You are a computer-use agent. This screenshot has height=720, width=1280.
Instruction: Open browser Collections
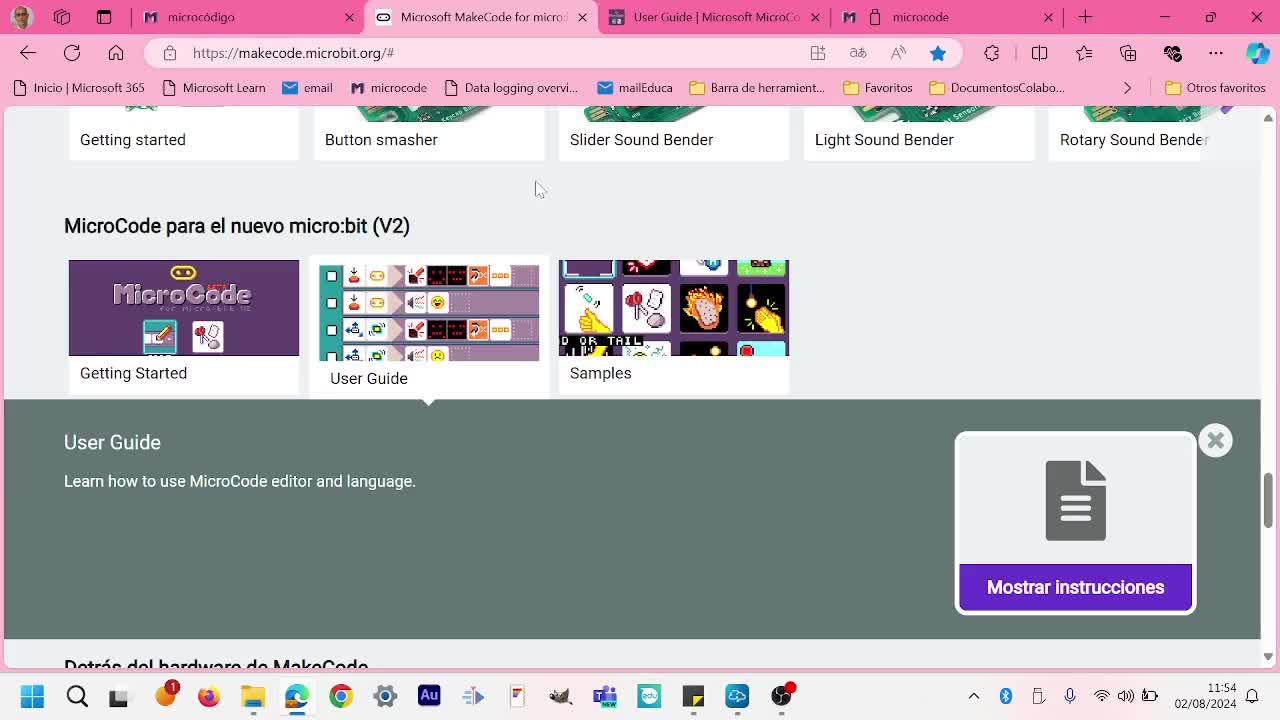(x=1128, y=53)
